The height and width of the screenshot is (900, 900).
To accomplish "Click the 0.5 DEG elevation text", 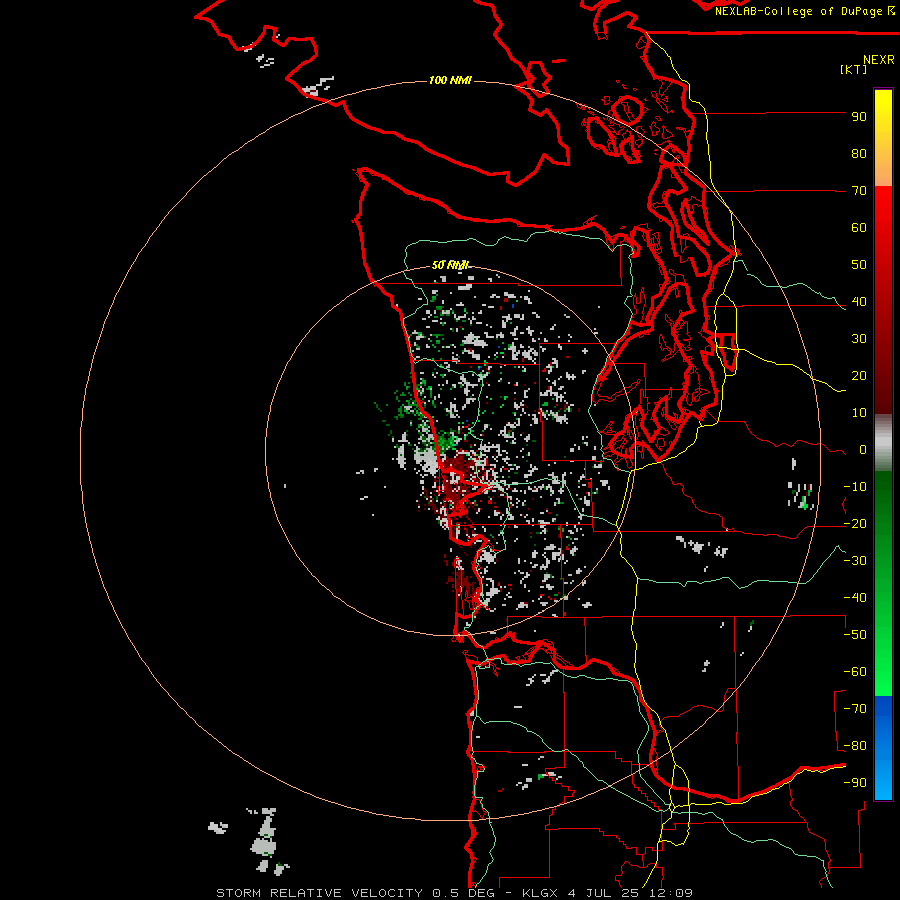I will point(463,893).
